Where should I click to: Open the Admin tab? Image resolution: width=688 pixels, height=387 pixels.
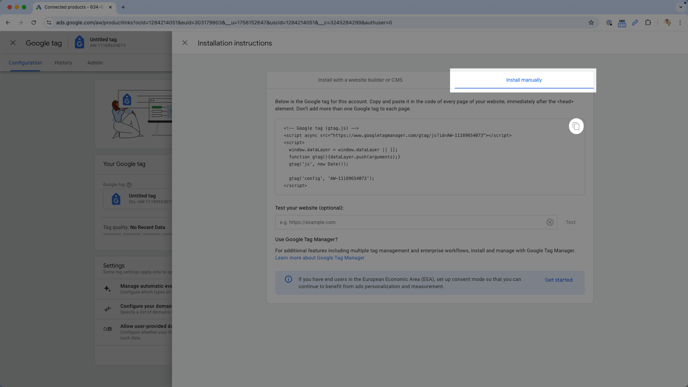pyautogui.click(x=95, y=63)
